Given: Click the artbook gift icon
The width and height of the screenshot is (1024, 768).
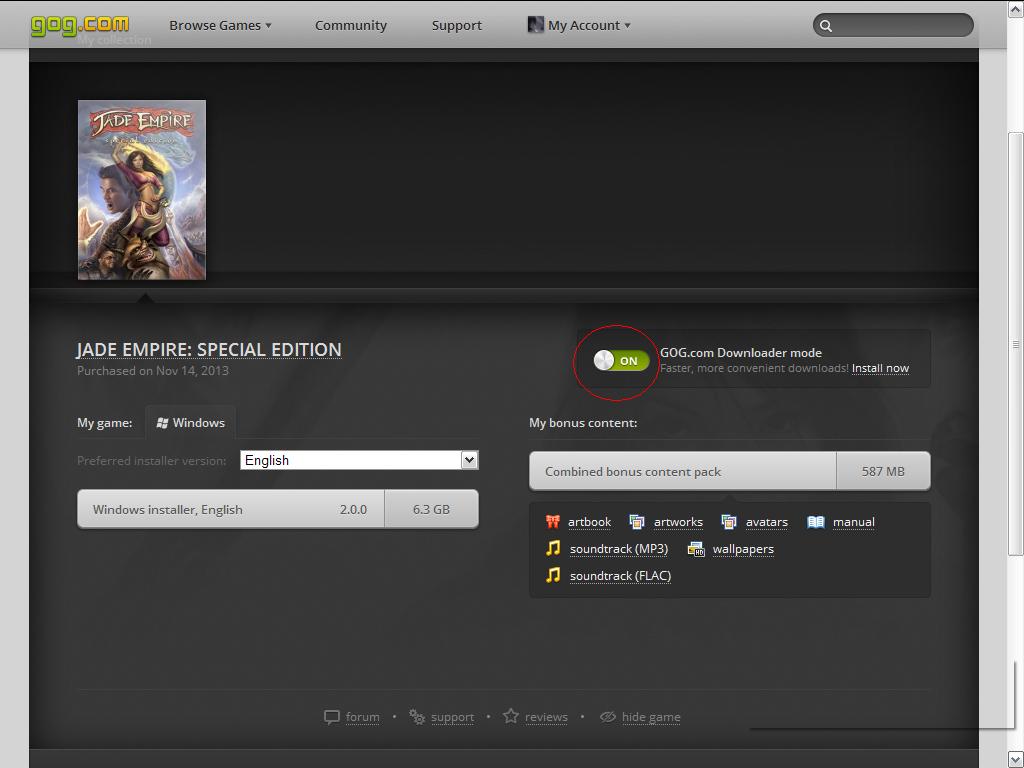Looking at the screenshot, I should 552,521.
